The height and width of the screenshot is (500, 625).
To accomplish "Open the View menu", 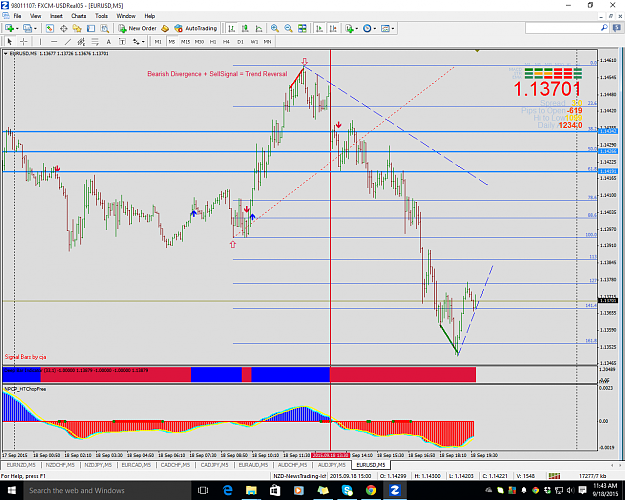I will tap(35, 16).
